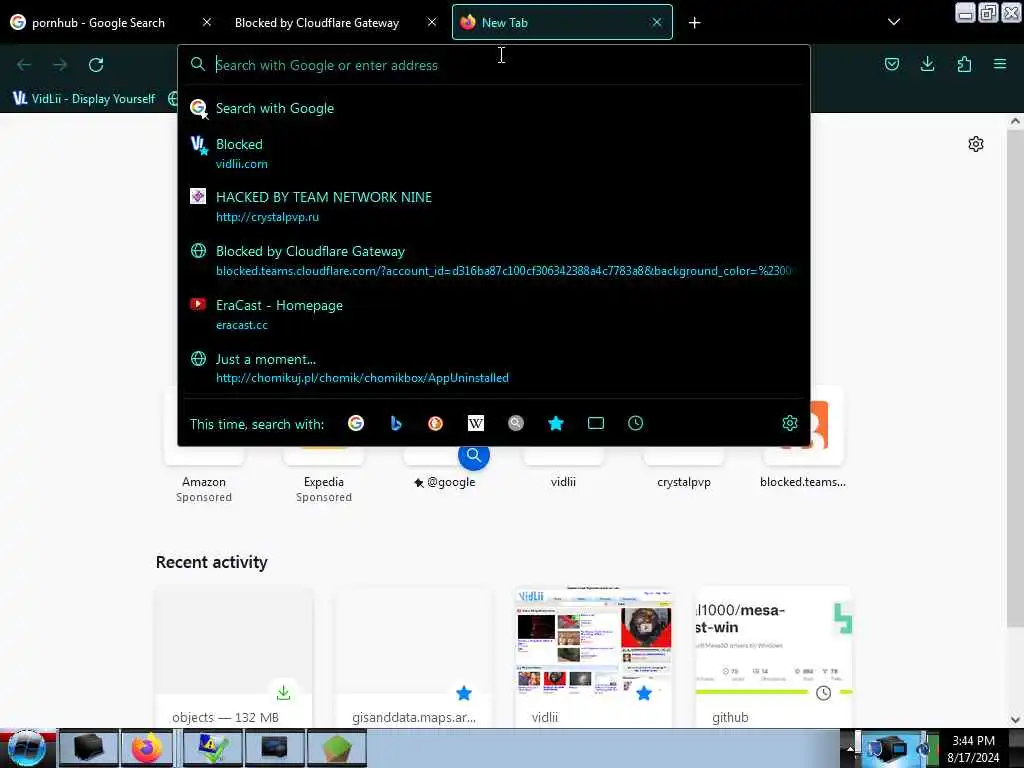This screenshot has width=1024, height=768.
Task: Open the Pocket save icon
Action: point(891,64)
